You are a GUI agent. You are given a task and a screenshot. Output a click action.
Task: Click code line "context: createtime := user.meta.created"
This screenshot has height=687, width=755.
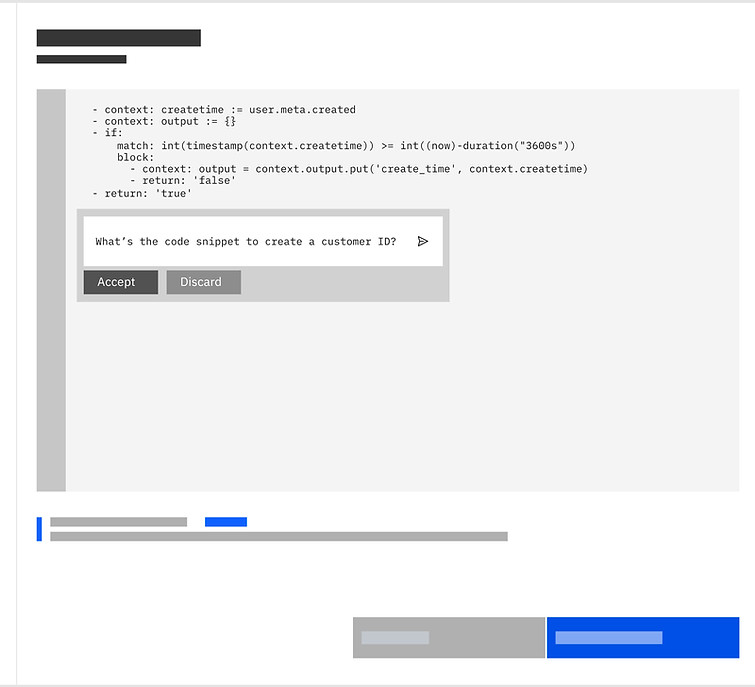pos(224,110)
